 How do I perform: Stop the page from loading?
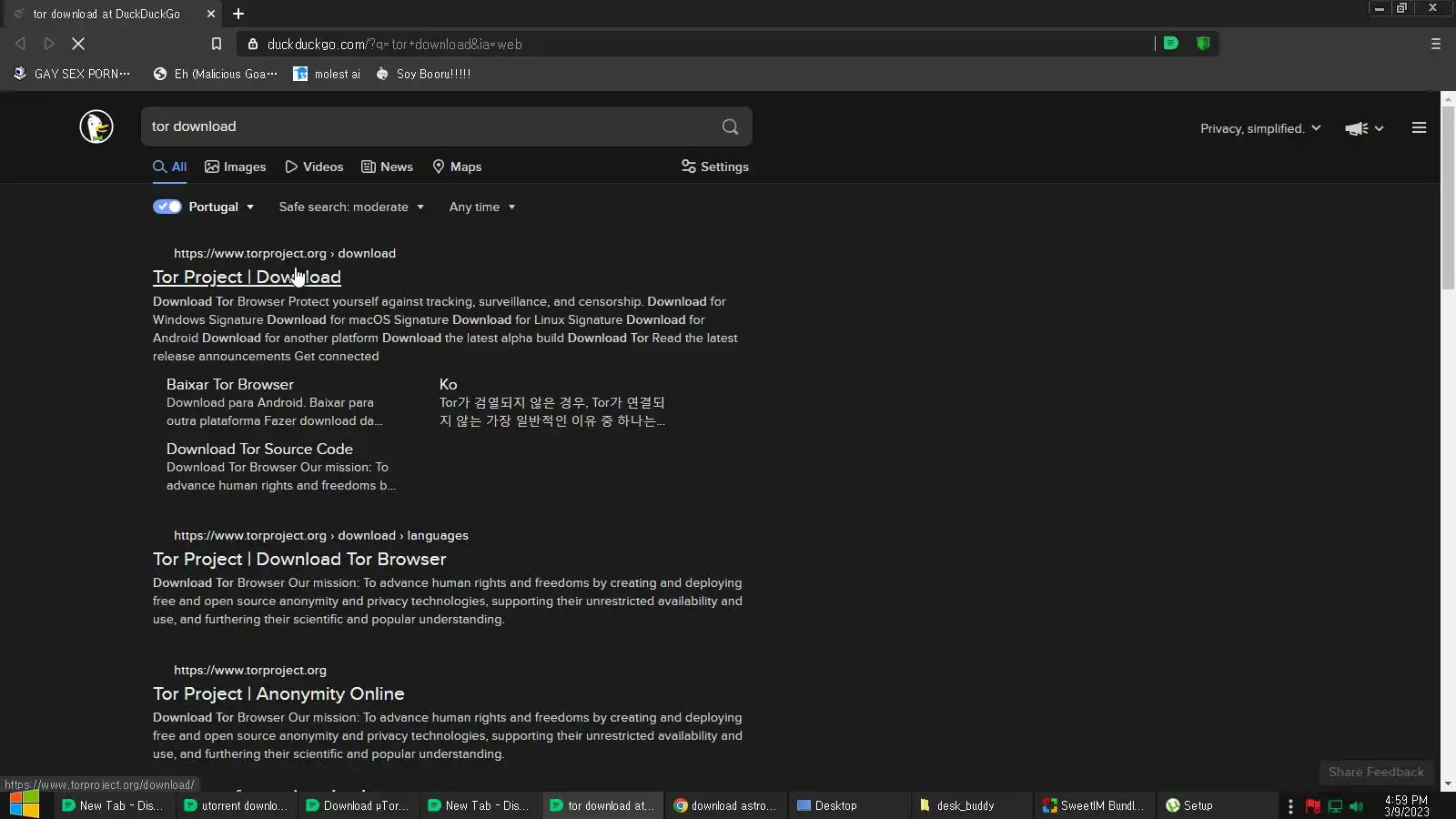[78, 44]
